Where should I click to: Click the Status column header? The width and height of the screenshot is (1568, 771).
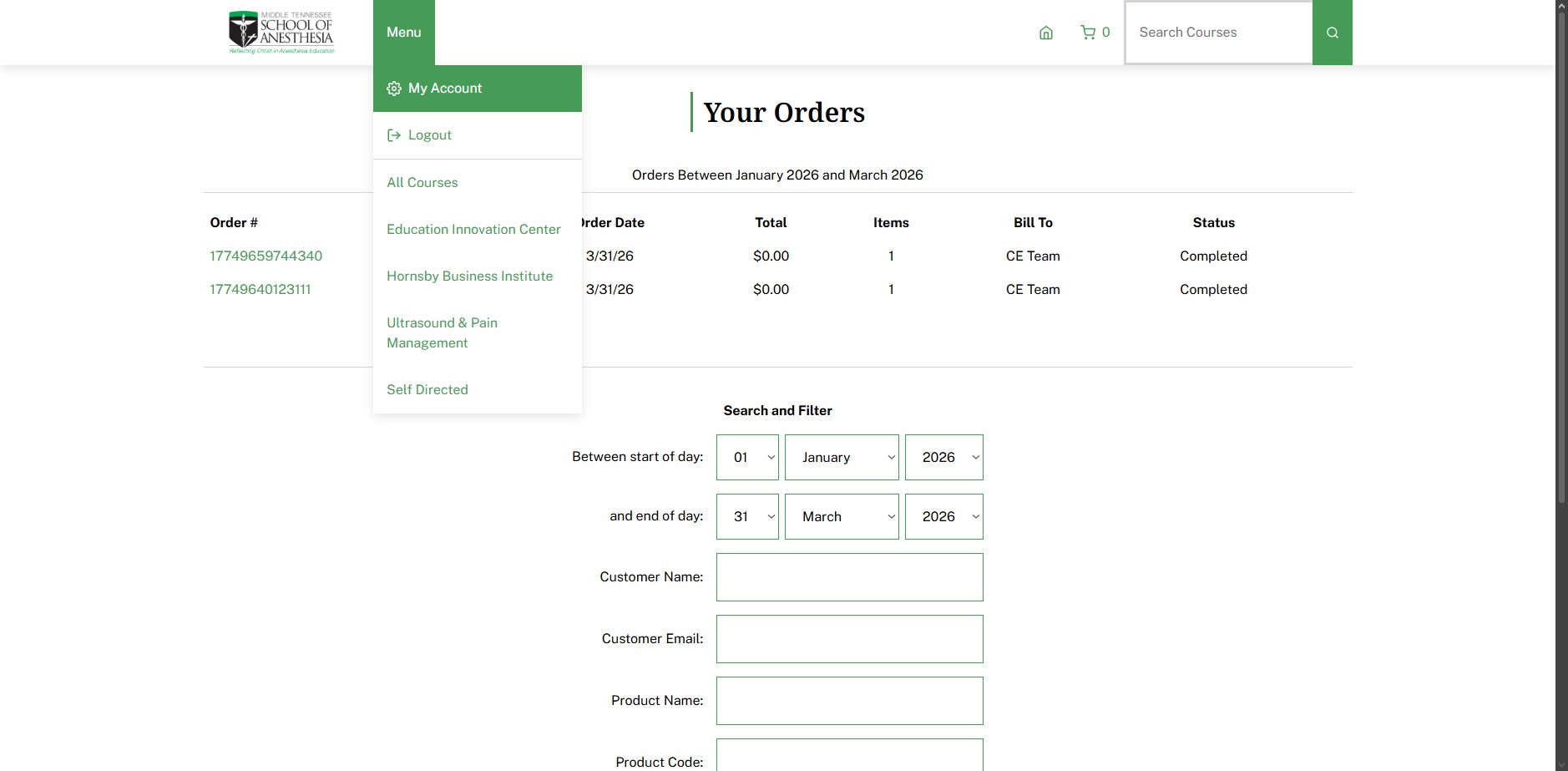[x=1213, y=222]
